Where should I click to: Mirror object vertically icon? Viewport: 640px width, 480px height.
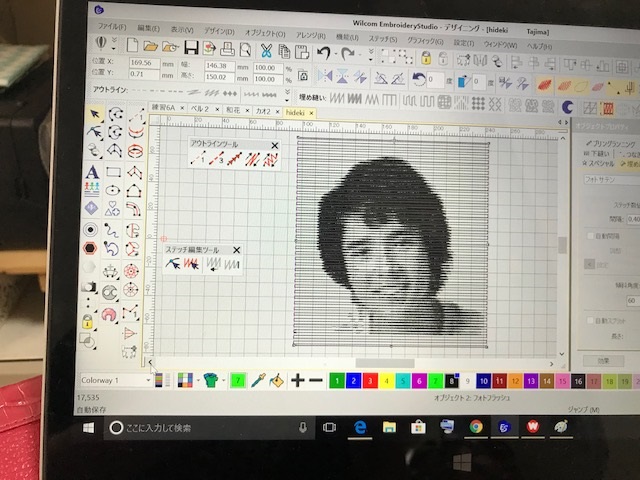tap(342, 77)
